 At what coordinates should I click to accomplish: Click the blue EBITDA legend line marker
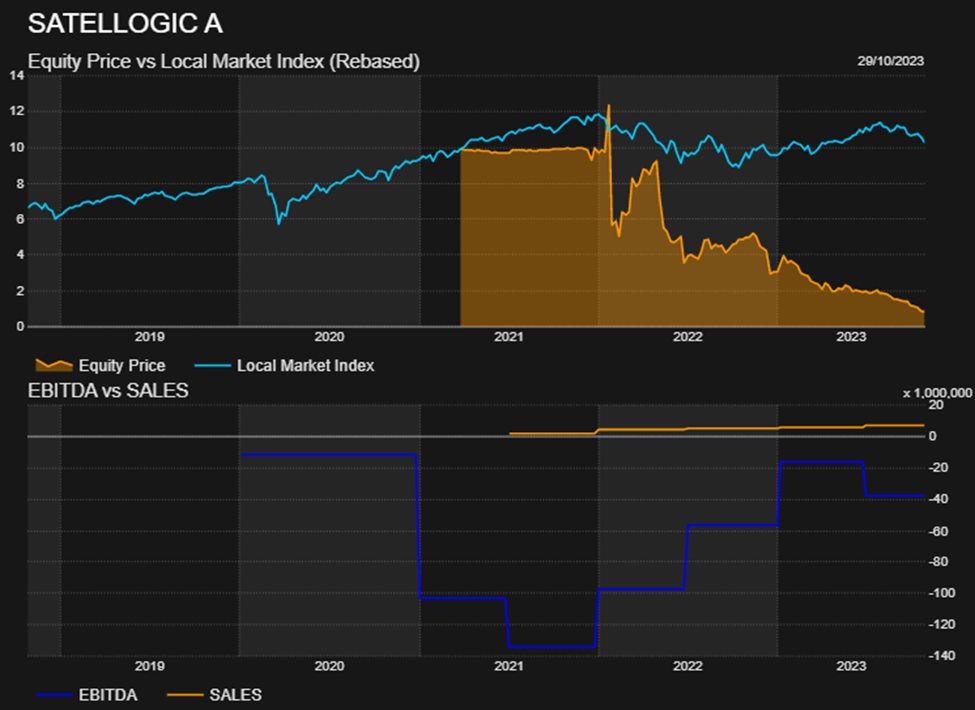(54, 694)
